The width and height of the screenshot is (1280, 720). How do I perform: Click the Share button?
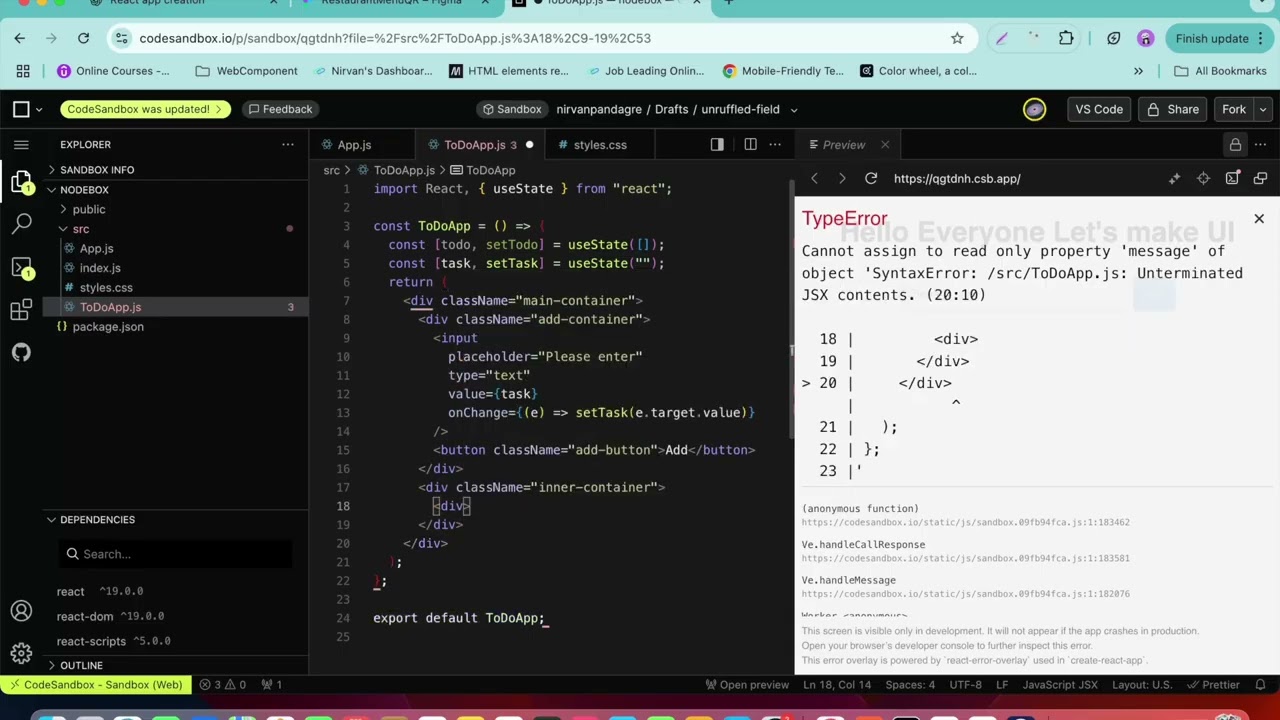tap(1173, 109)
